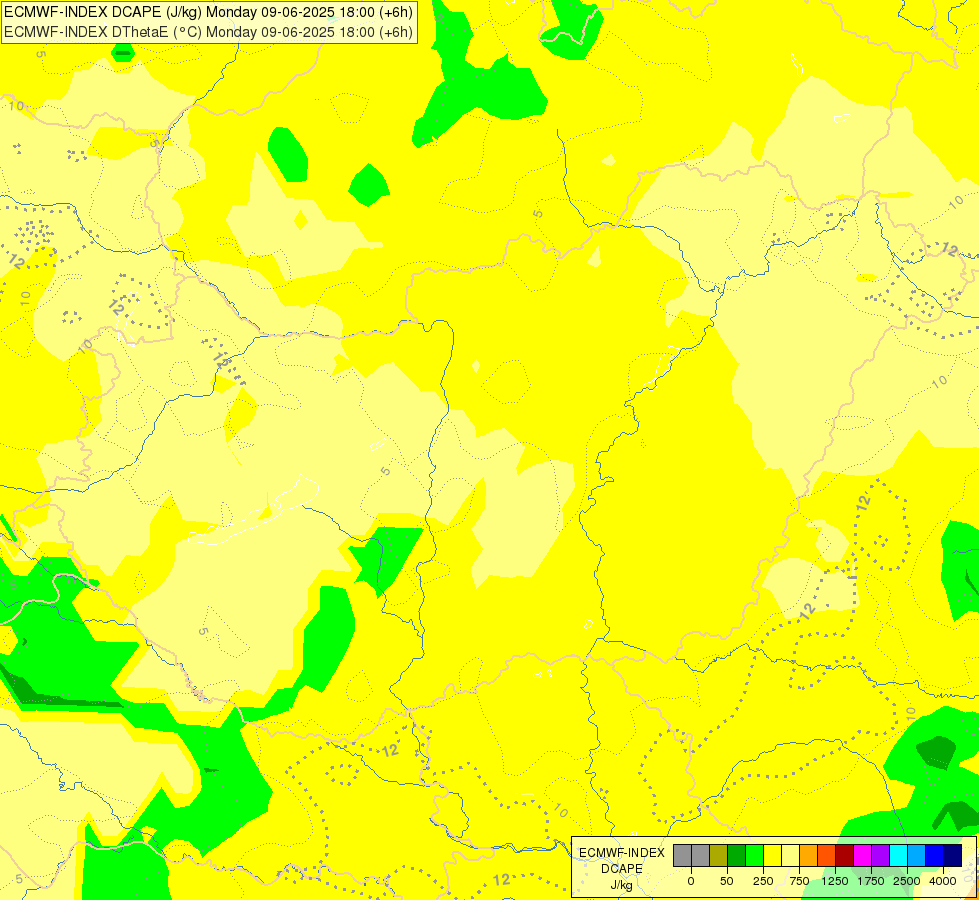
Task: Select the orange legend swatch
Action: point(809,856)
